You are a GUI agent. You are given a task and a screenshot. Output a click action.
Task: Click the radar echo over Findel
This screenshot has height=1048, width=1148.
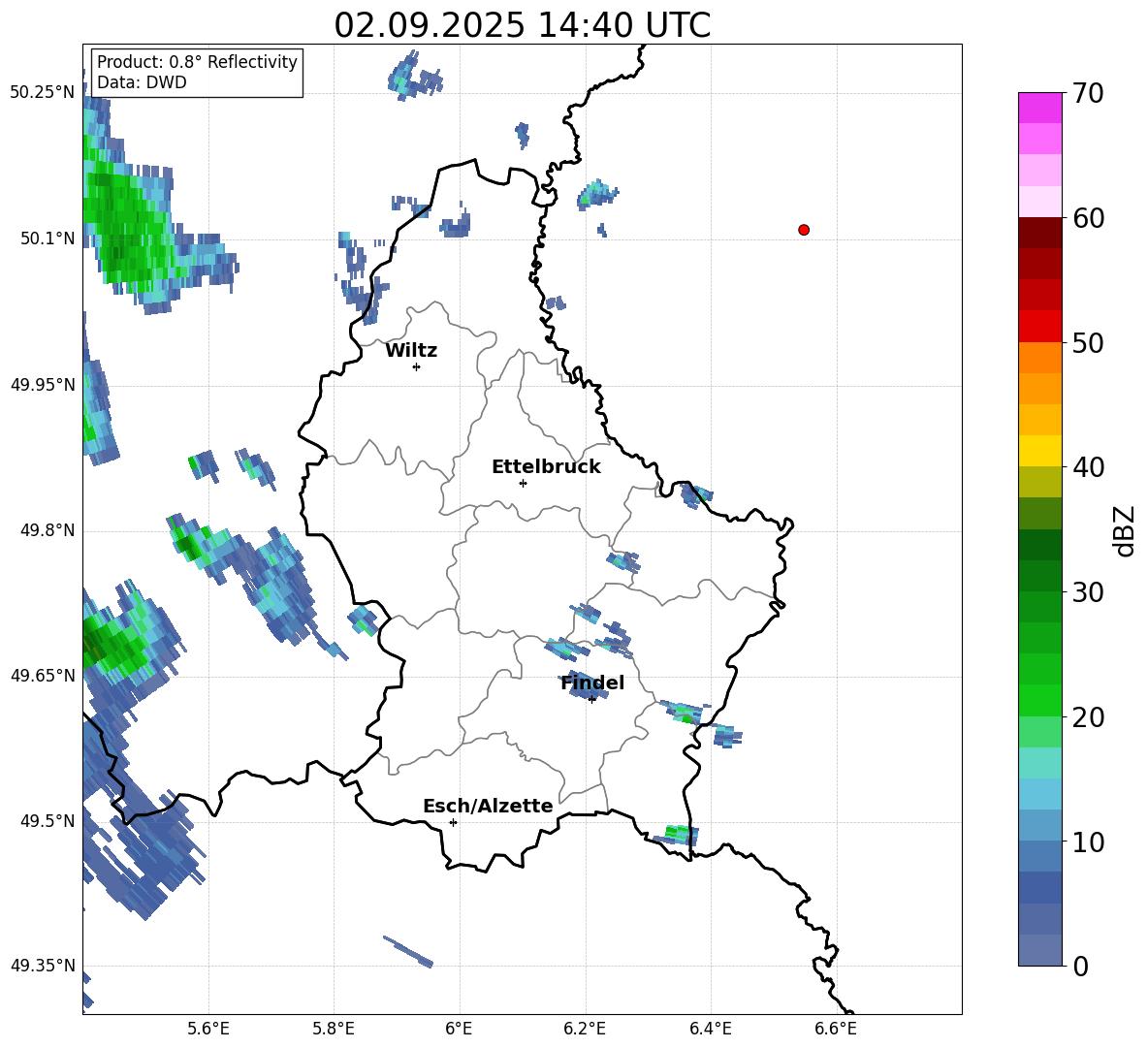pyautogui.click(x=586, y=685)
